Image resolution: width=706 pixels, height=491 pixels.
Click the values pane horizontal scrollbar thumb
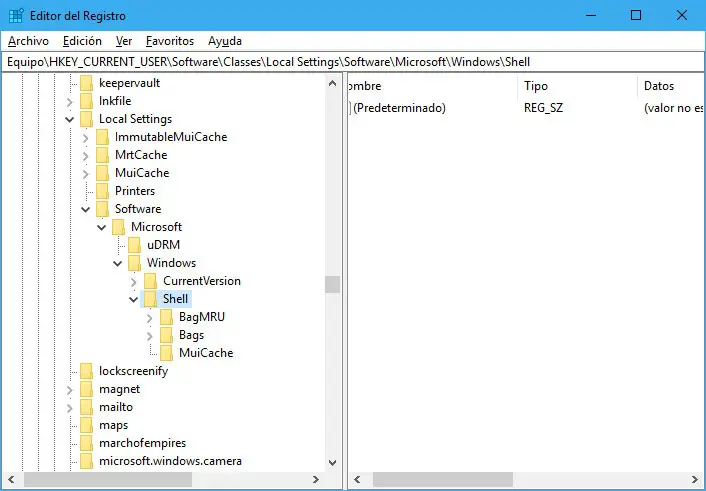(443, 480)
